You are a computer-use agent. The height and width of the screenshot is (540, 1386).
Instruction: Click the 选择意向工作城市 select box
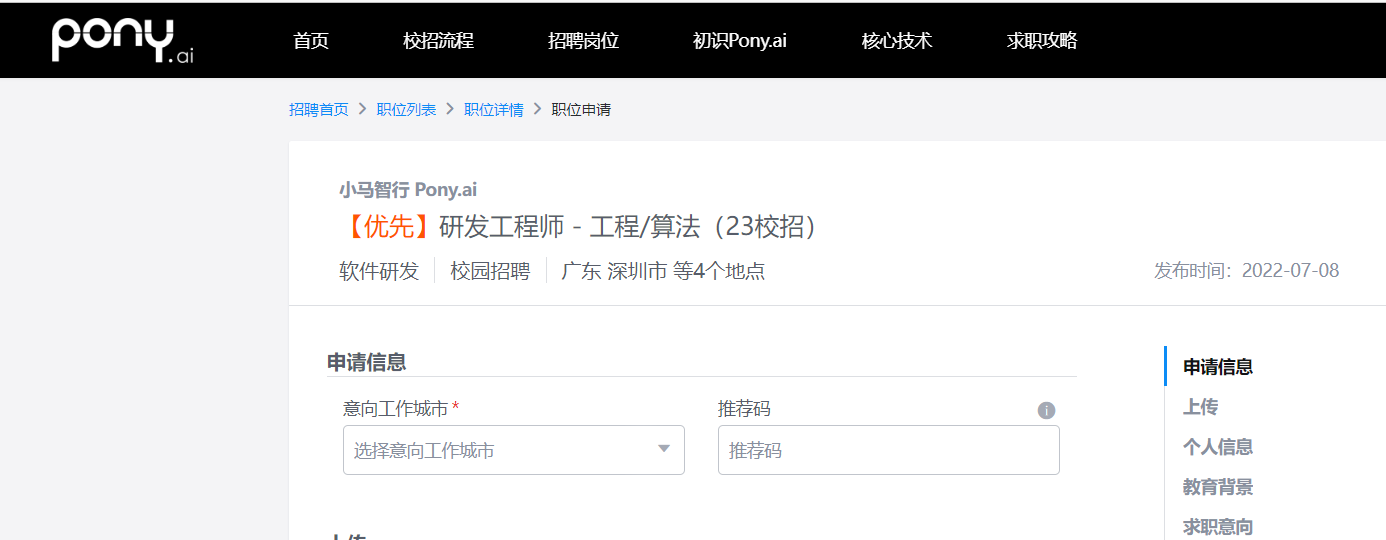click(x=500, y=450)
